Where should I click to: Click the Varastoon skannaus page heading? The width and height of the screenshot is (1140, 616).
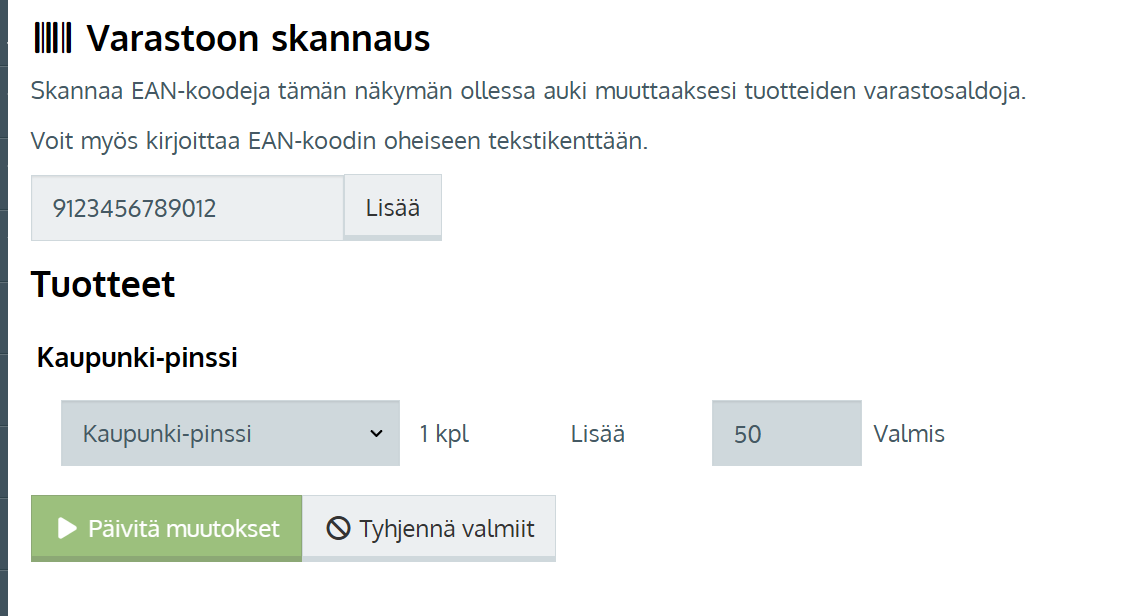pyautogui.click(x=258, y=39)
